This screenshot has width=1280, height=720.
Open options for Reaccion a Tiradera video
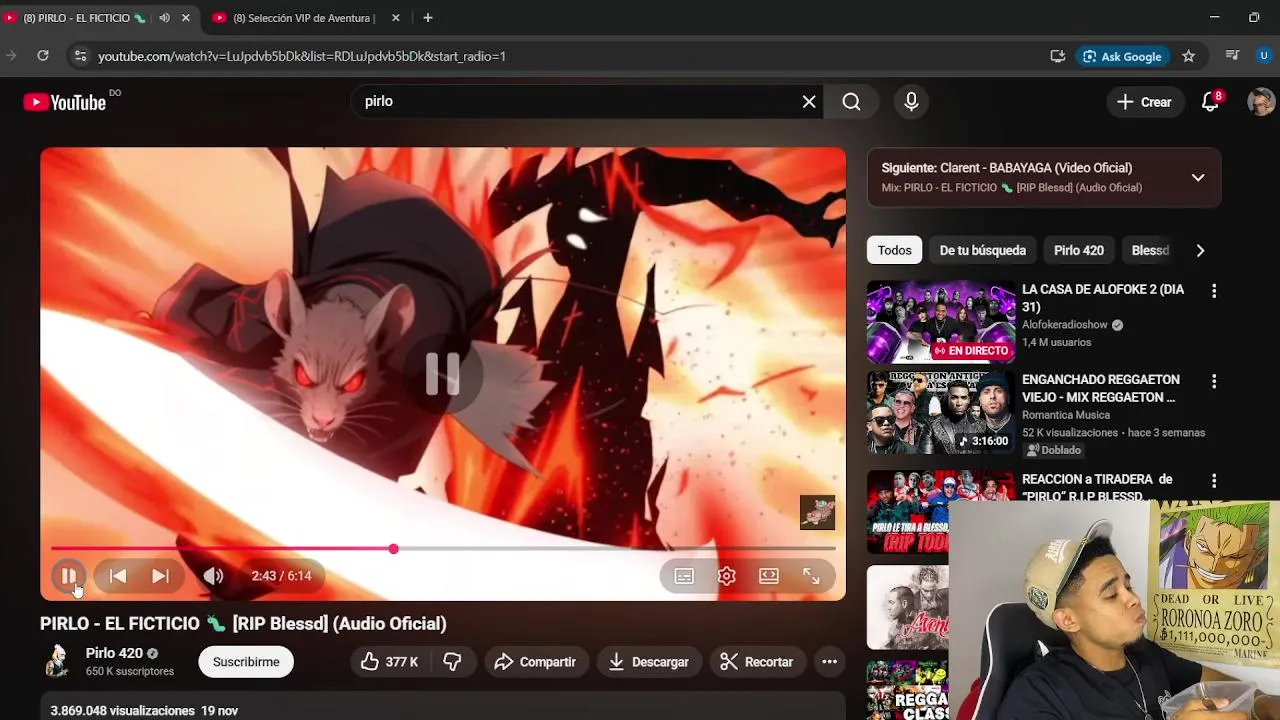[x=1214, y=481]
